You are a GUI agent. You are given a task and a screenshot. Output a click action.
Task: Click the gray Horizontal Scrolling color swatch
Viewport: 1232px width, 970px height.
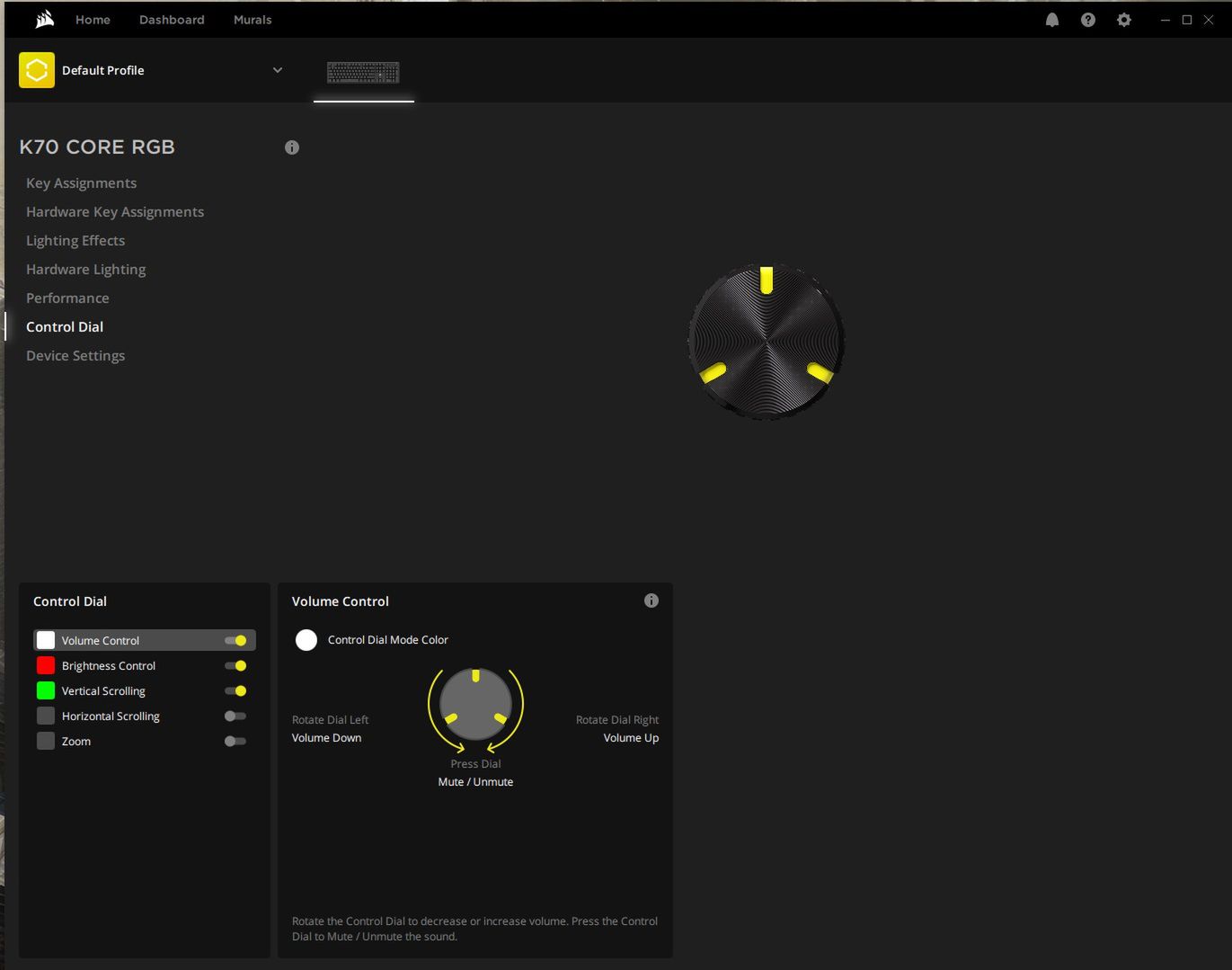46,716
